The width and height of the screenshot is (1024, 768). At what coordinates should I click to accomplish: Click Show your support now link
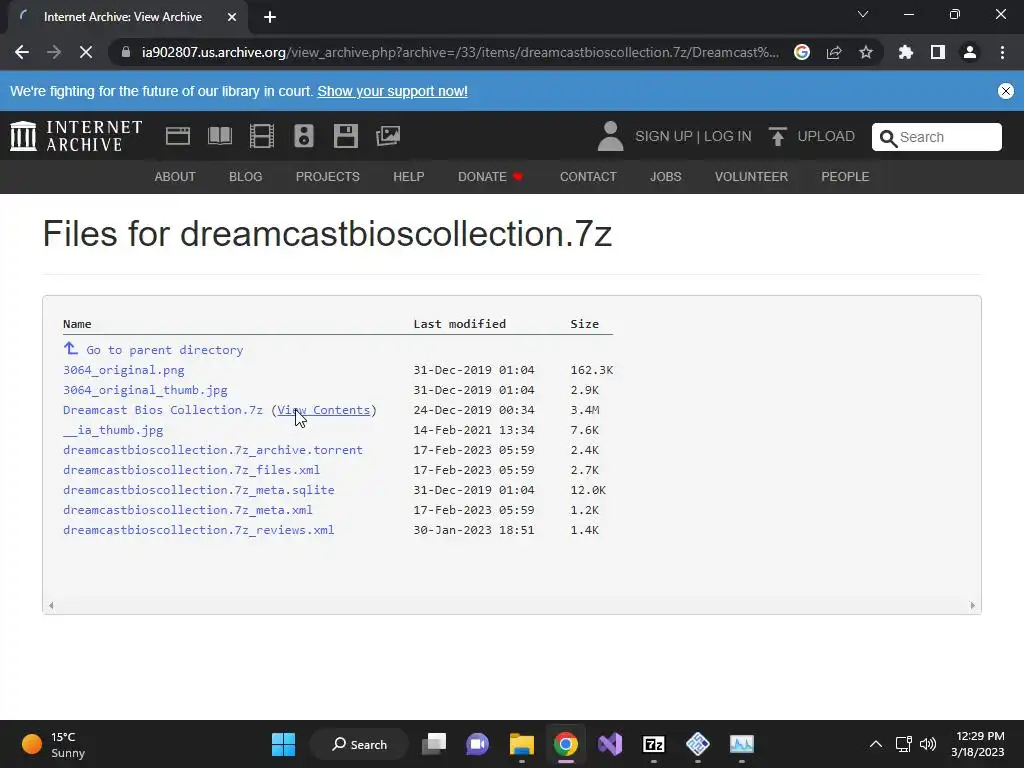pos(392,91)
